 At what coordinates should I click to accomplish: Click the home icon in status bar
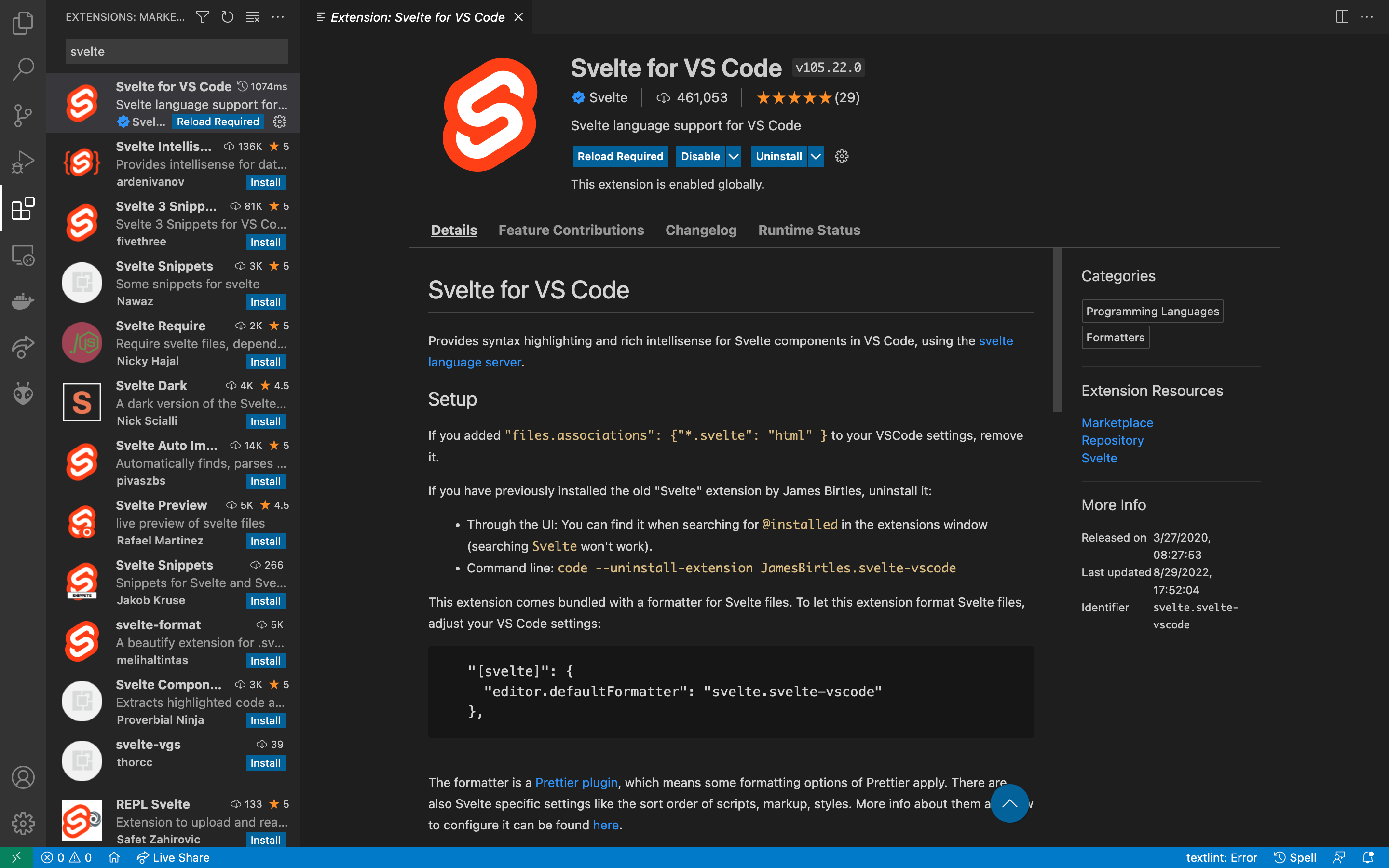pos(114,857)
